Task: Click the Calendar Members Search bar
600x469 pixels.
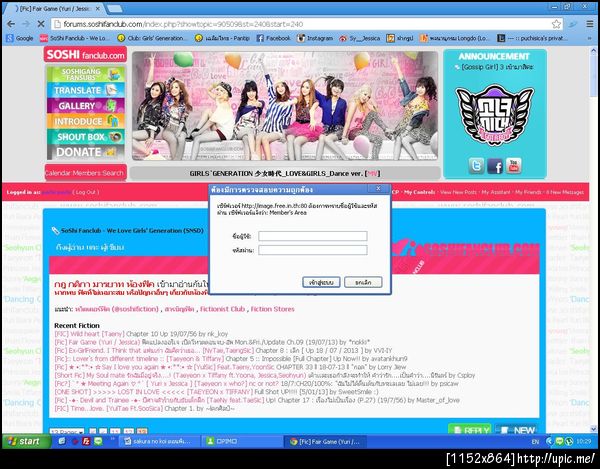Action: pyautogui.click(x=85, y=173)
